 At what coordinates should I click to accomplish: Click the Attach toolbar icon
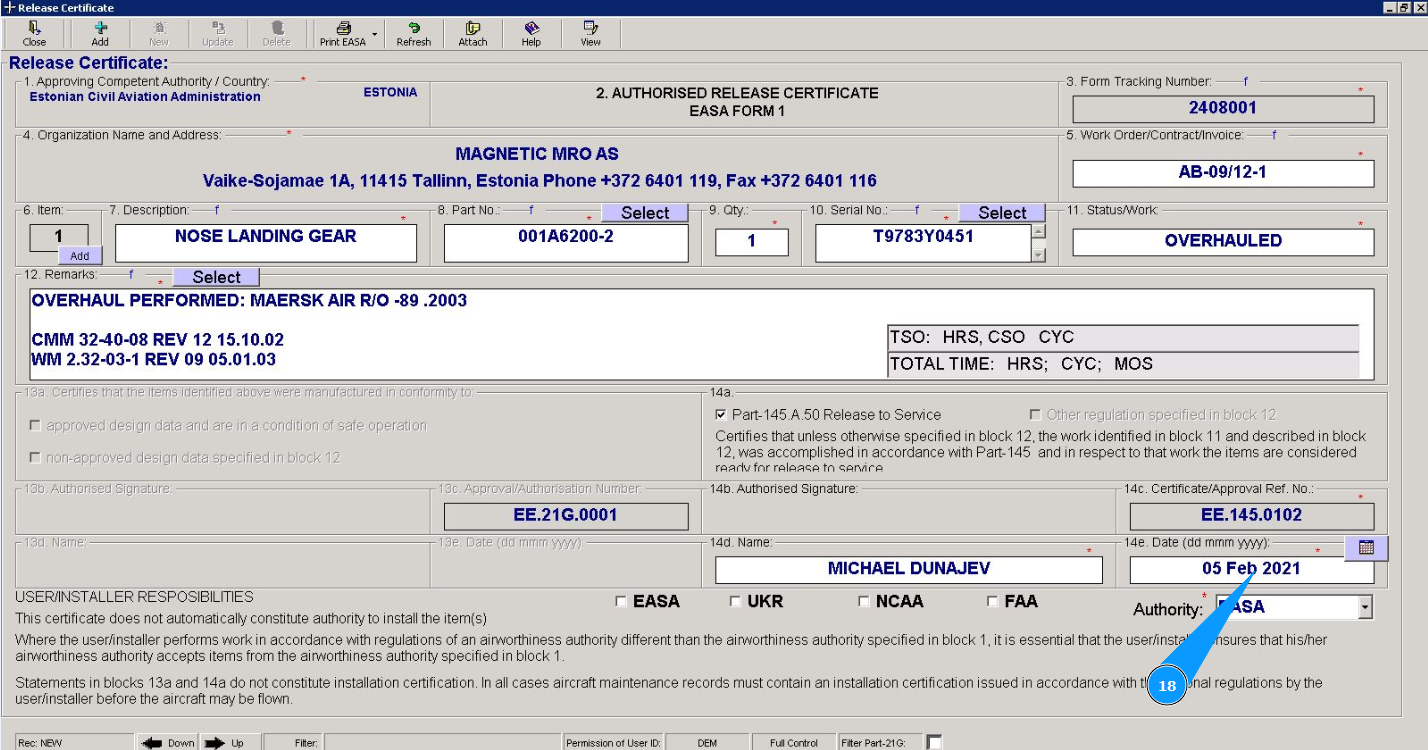click(x=473, y=29)
